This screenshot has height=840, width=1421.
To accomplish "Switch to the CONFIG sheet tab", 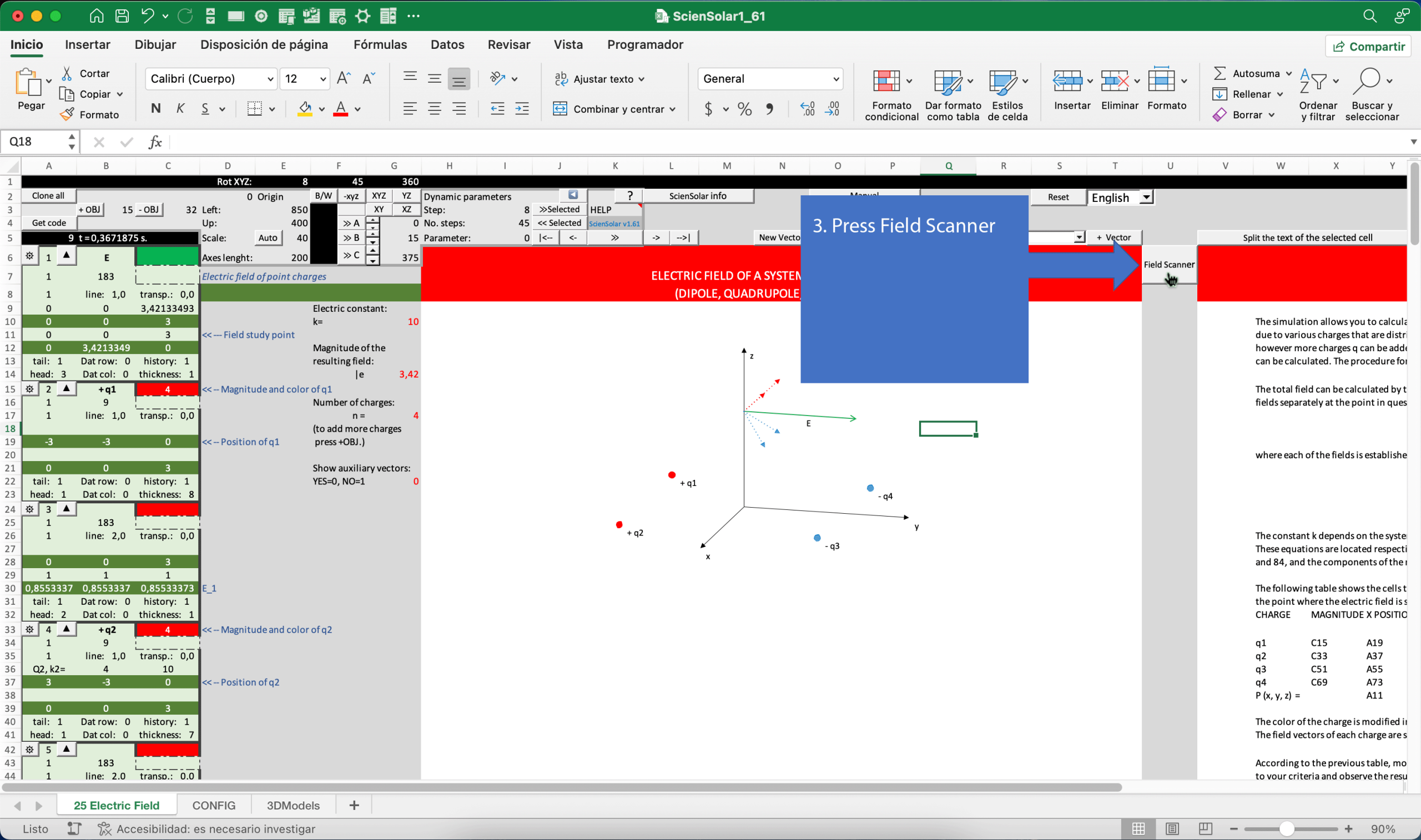I will click(x=214, y=806).
